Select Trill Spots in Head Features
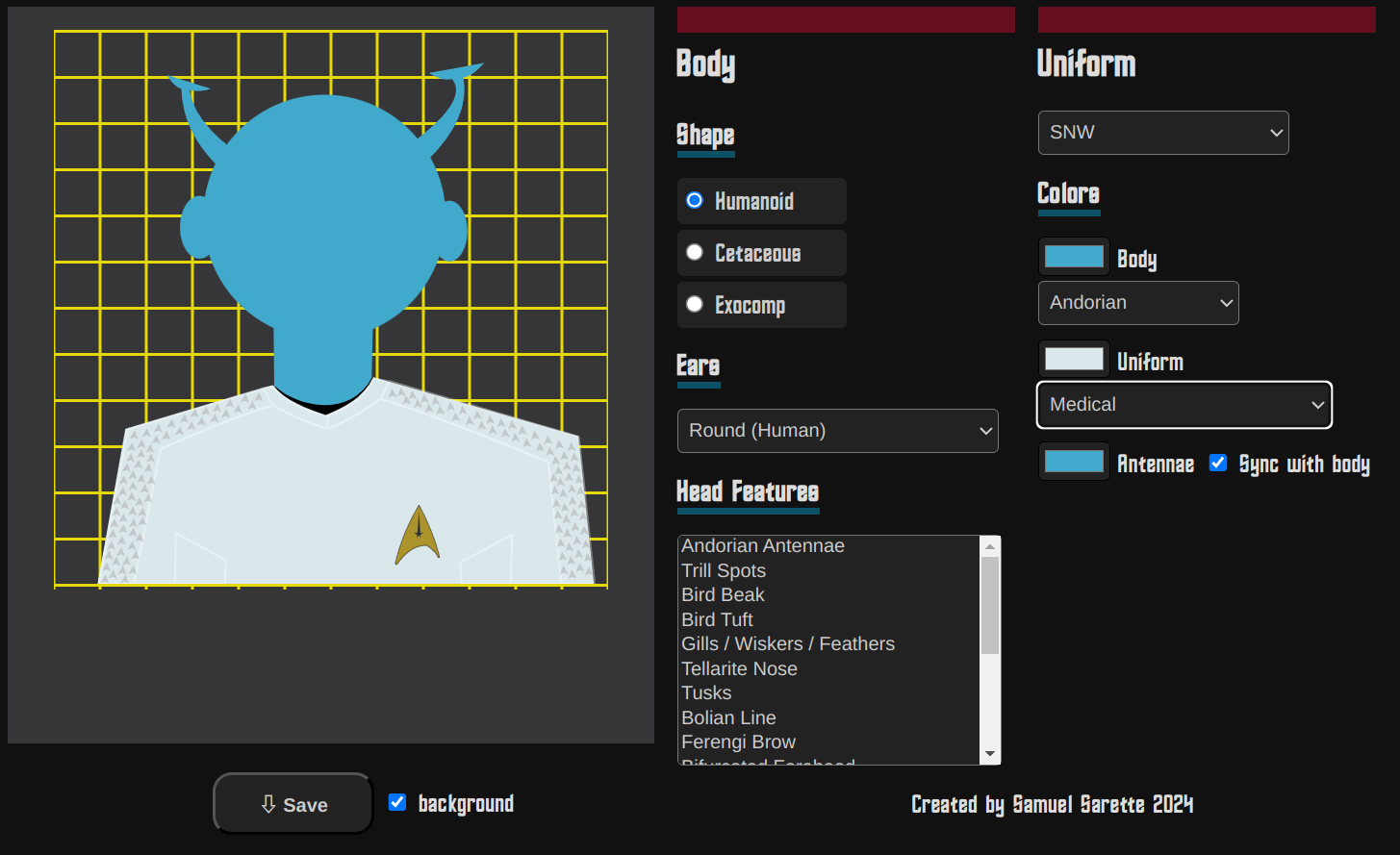The image size is (1400, 855). tap(828, 570)
